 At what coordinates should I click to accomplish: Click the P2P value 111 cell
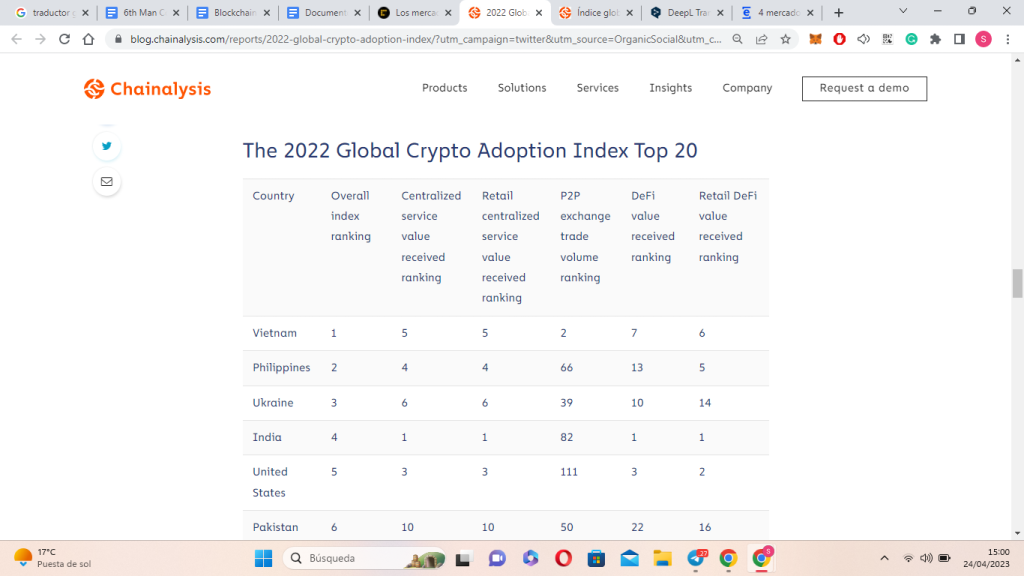[569, 472]
